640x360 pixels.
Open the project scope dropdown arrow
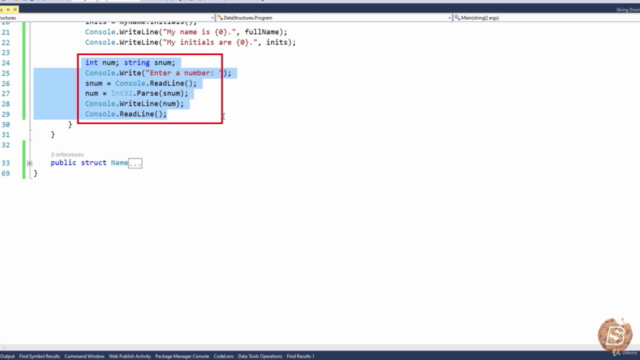pos(212,18)
